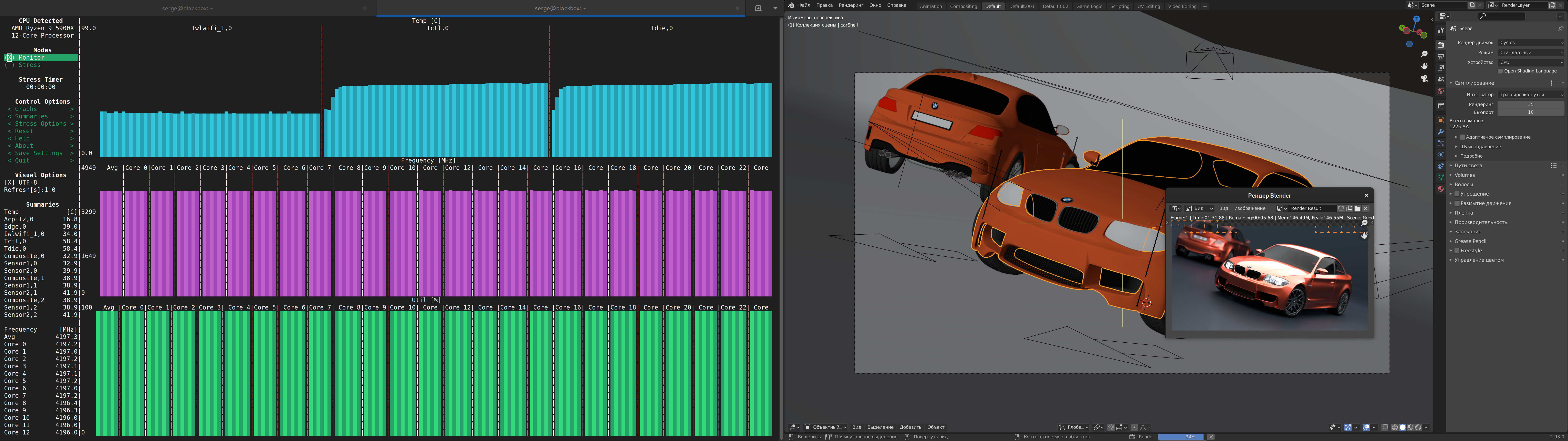This screenshot has height=441, width=1568.
Task: Open the Рендер-движок Cycles dropdown
Action: [1531, 43]
